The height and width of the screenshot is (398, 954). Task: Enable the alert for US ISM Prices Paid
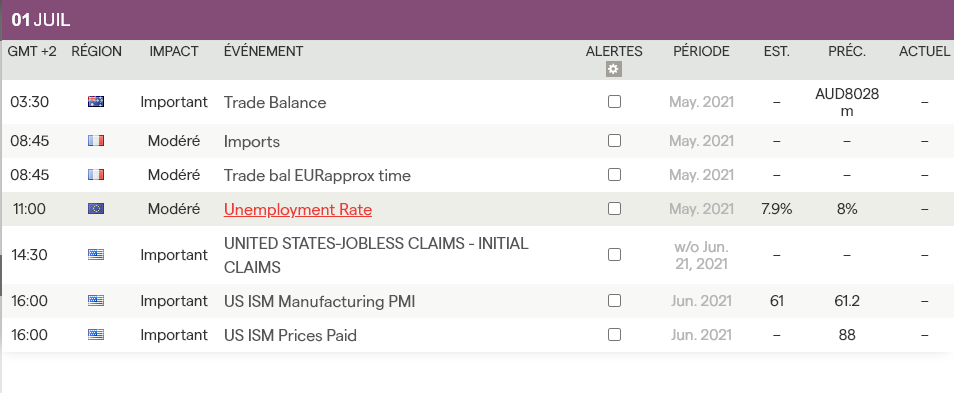pos(615,335)
